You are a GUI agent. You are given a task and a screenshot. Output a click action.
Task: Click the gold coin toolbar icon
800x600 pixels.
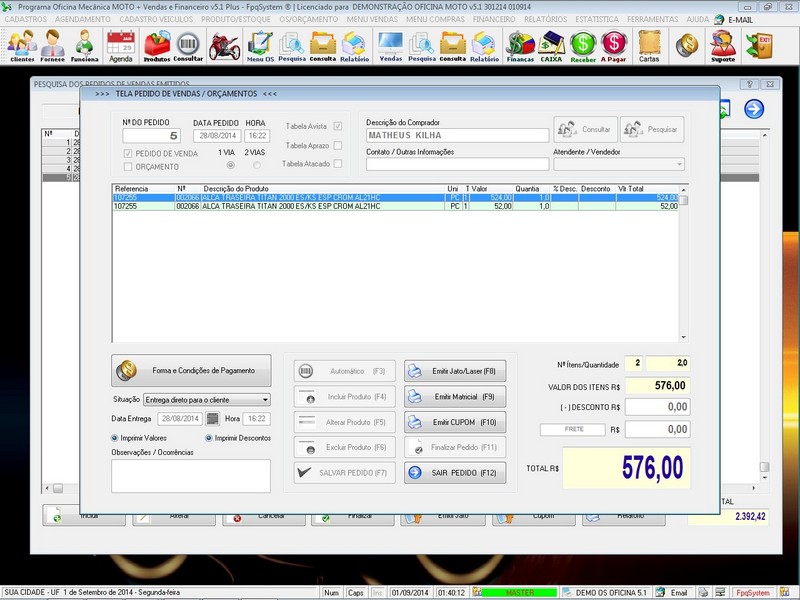click(x=687, y=45)
